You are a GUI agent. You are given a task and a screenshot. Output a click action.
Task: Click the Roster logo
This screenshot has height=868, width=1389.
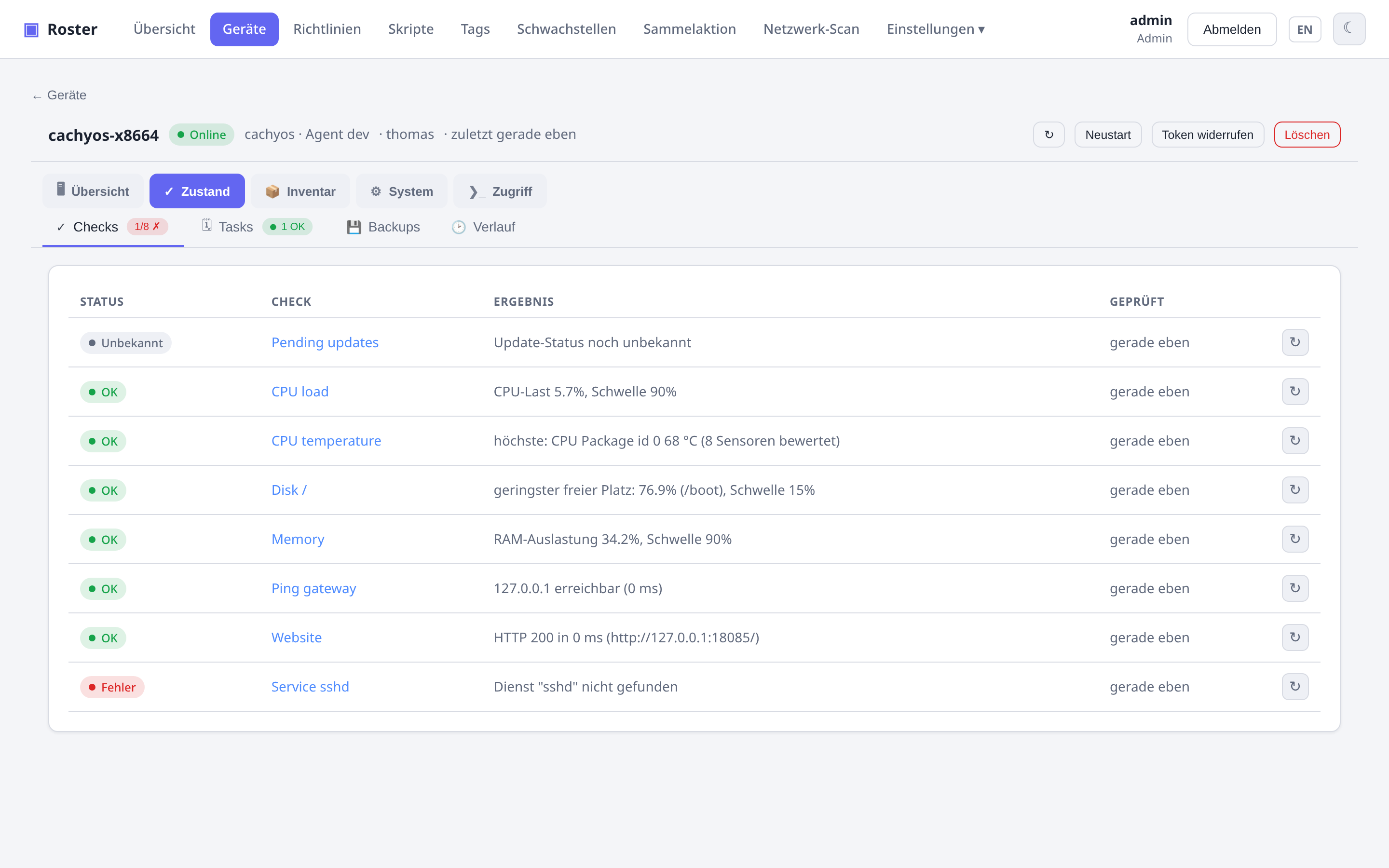click(x=61, y=29)
